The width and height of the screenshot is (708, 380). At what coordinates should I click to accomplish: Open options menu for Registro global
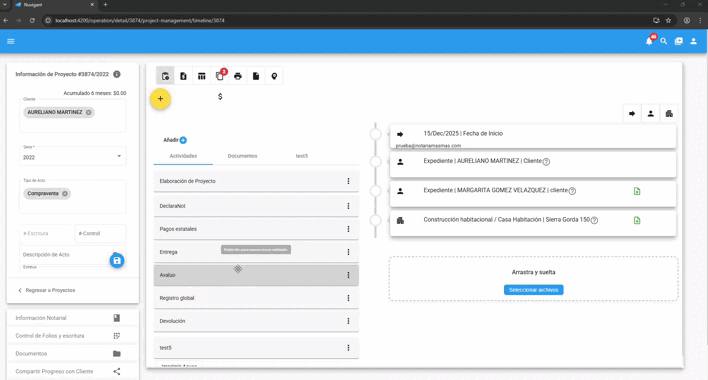point(348,298)
